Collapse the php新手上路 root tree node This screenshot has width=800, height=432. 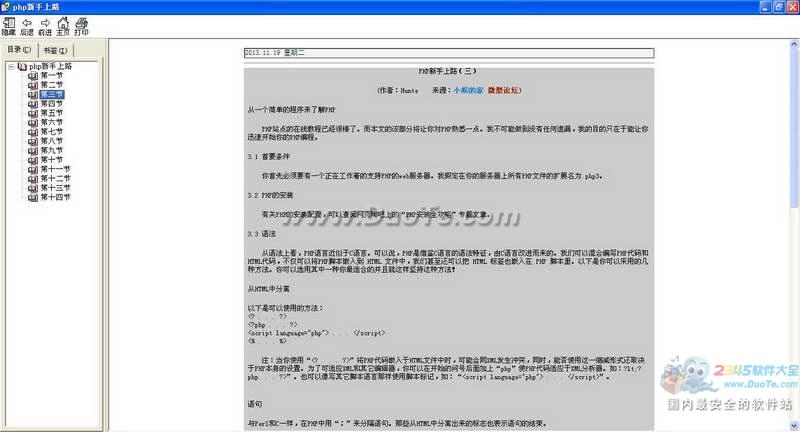click(x=11, y=67)
